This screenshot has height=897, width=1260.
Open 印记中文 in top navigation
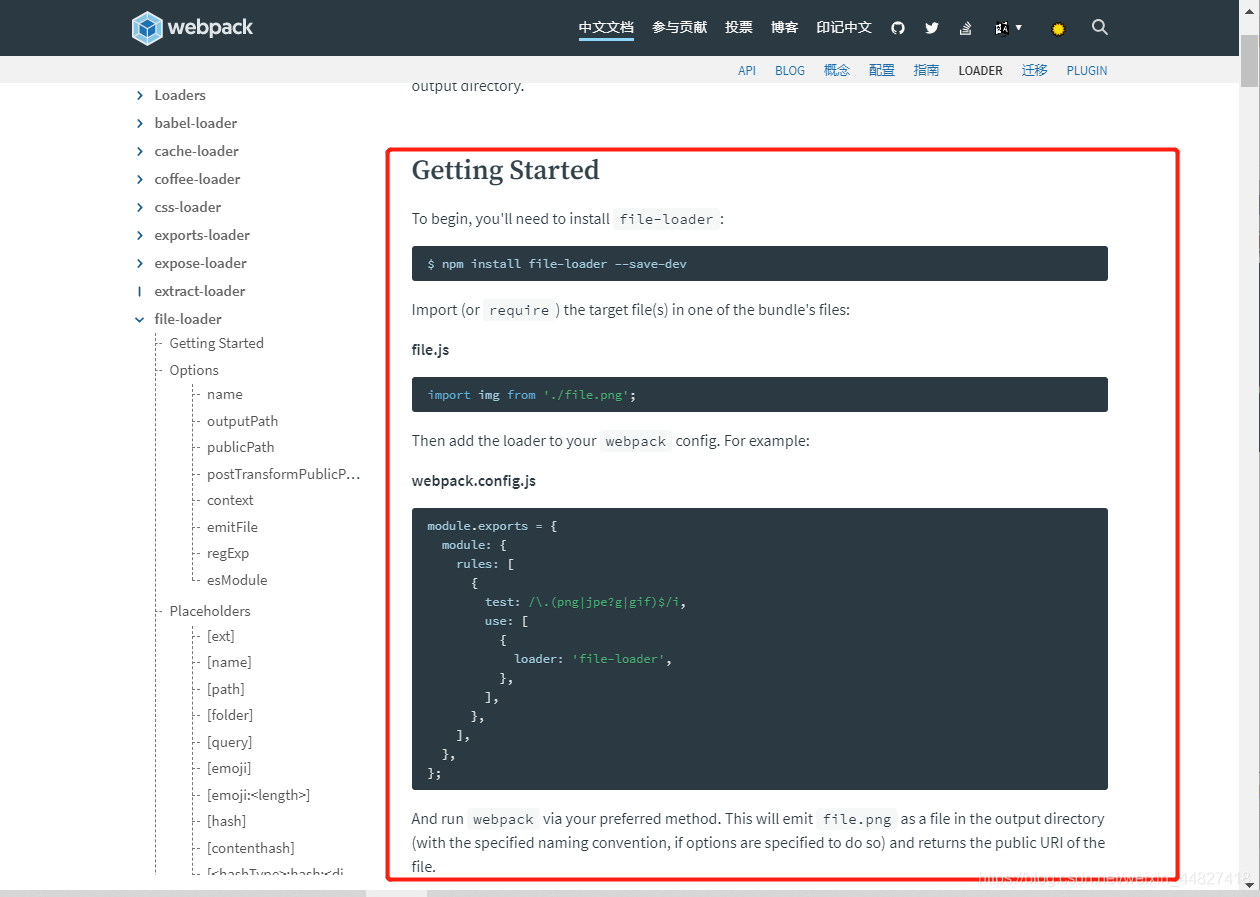(844, 27)
